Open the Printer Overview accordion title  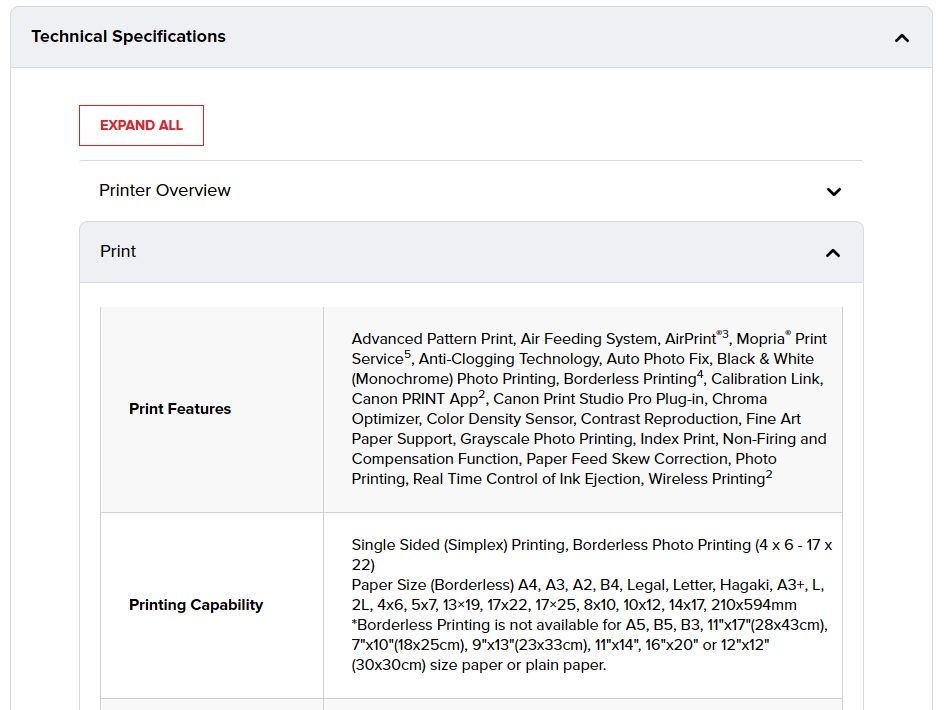tap(165, 190)
